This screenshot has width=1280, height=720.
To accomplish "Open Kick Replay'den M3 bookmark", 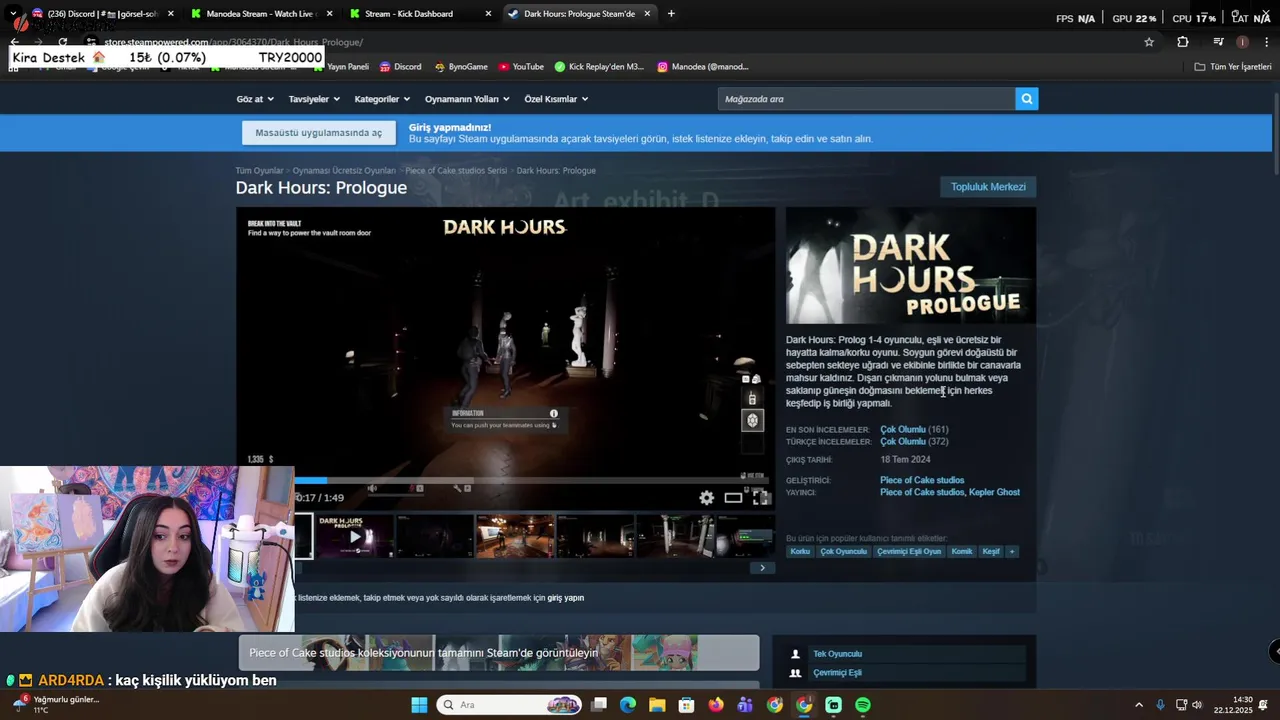I will [600, 67].
